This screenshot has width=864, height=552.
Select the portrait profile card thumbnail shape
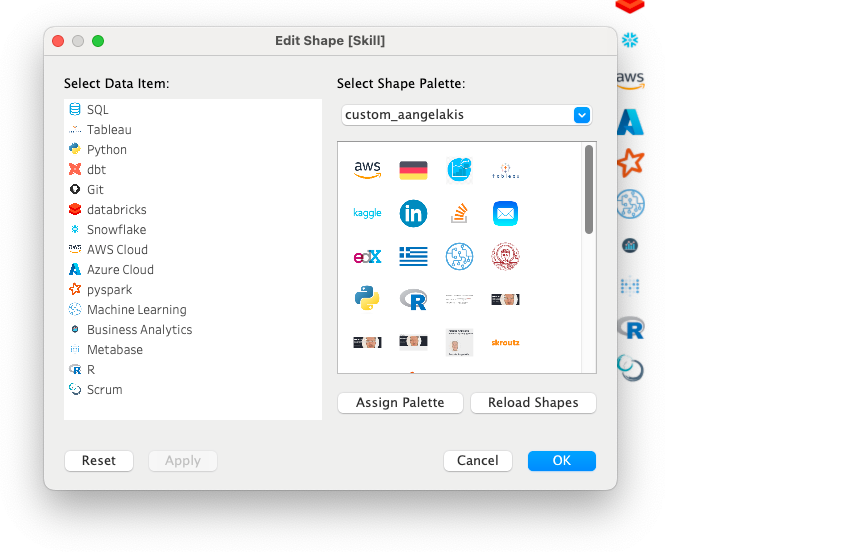click(x=459, y=342)
